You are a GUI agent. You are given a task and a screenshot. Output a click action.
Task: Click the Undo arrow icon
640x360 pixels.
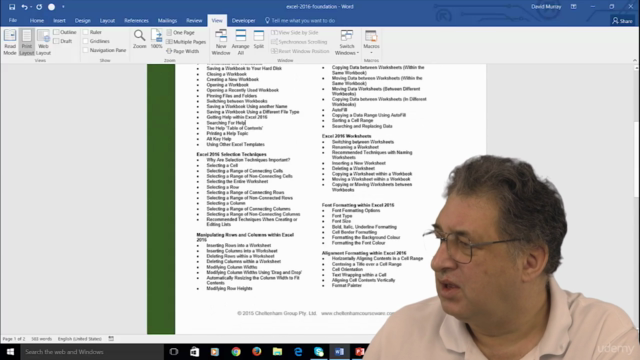click(x=24, y=7)
